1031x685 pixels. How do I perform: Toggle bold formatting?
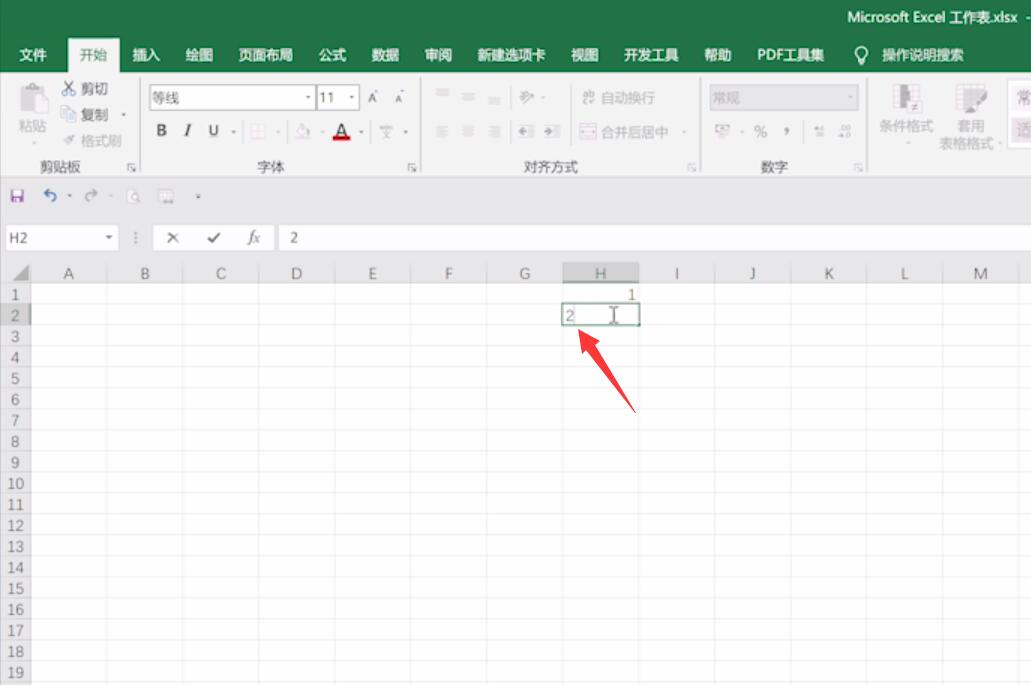point(161,131)
